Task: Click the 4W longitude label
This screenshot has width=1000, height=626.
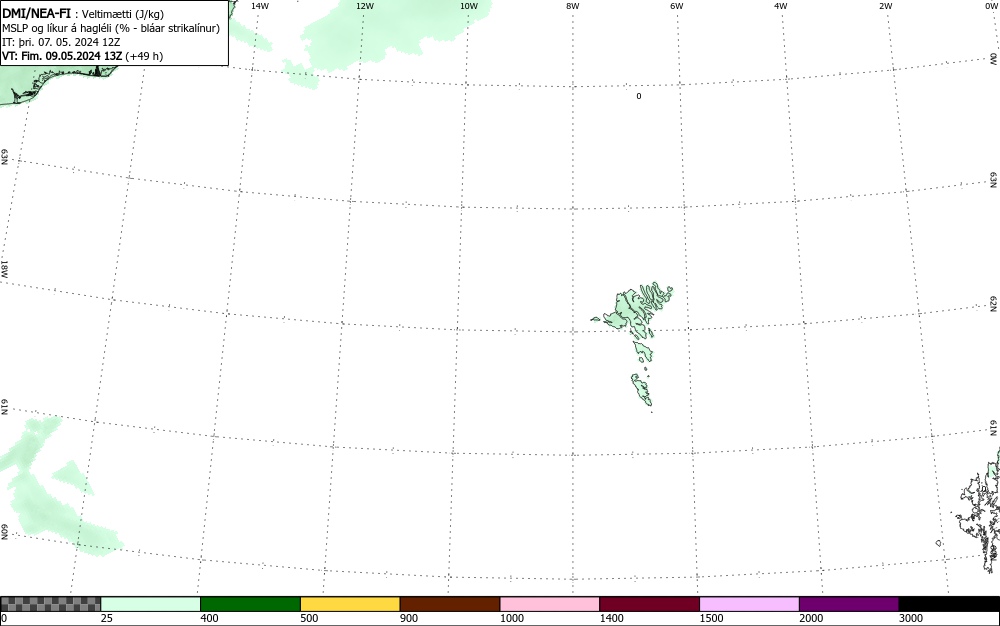Action: (781, 6)
